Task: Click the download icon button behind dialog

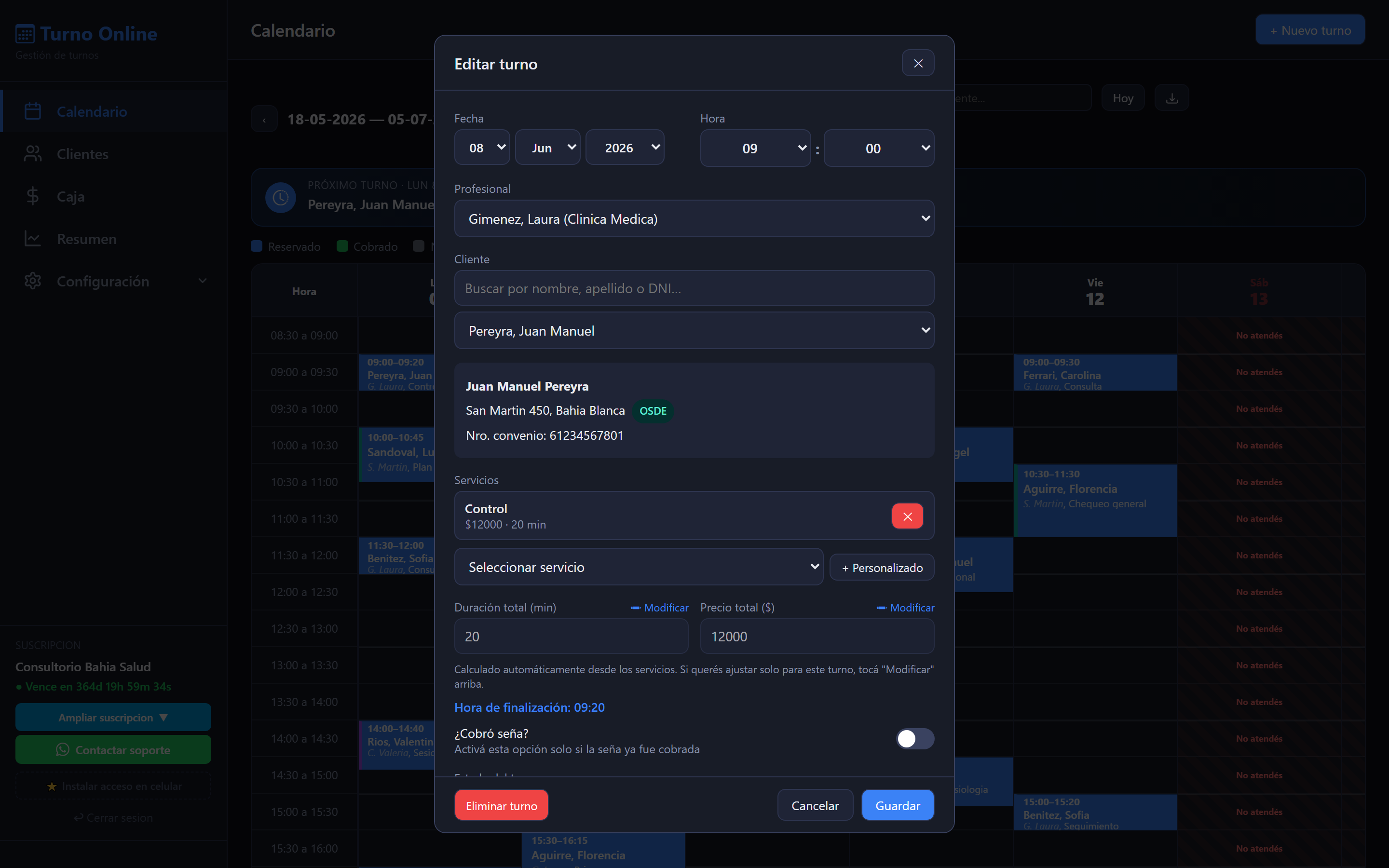Action: pos(1171,98)
